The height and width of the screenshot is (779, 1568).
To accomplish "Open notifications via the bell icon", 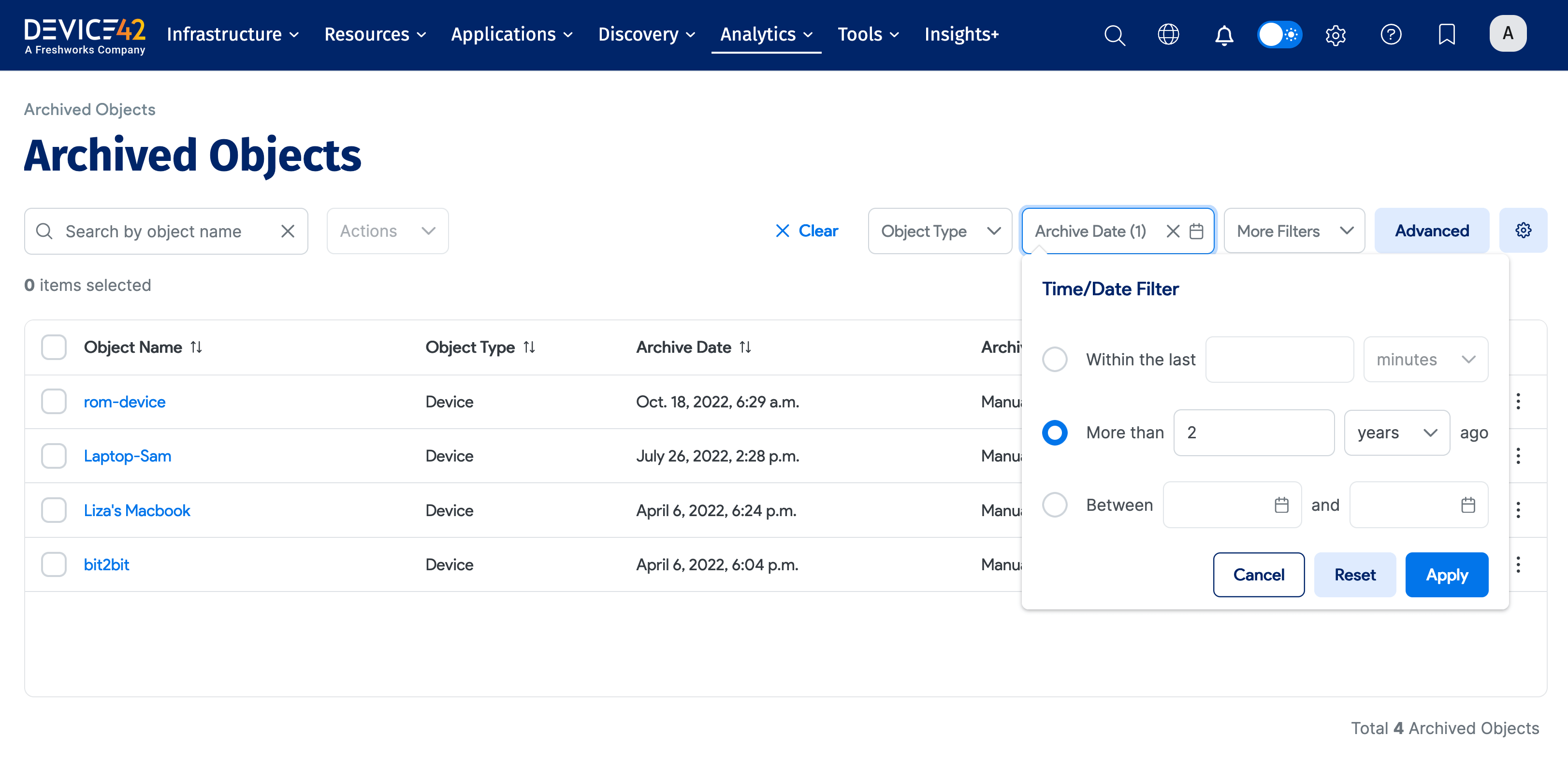I will click(x=1223, y=35).
